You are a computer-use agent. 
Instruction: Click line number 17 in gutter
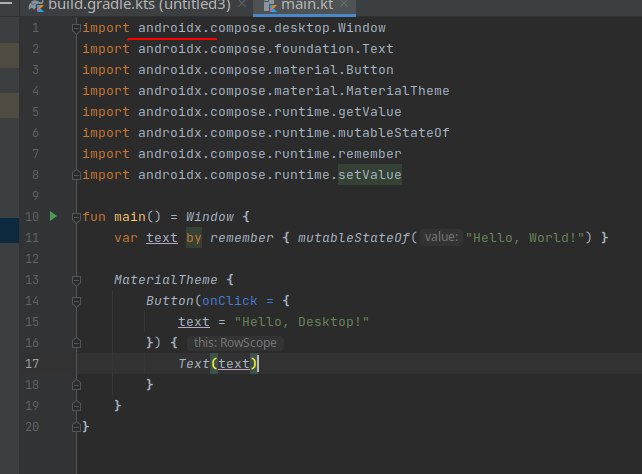coord(32,363)
